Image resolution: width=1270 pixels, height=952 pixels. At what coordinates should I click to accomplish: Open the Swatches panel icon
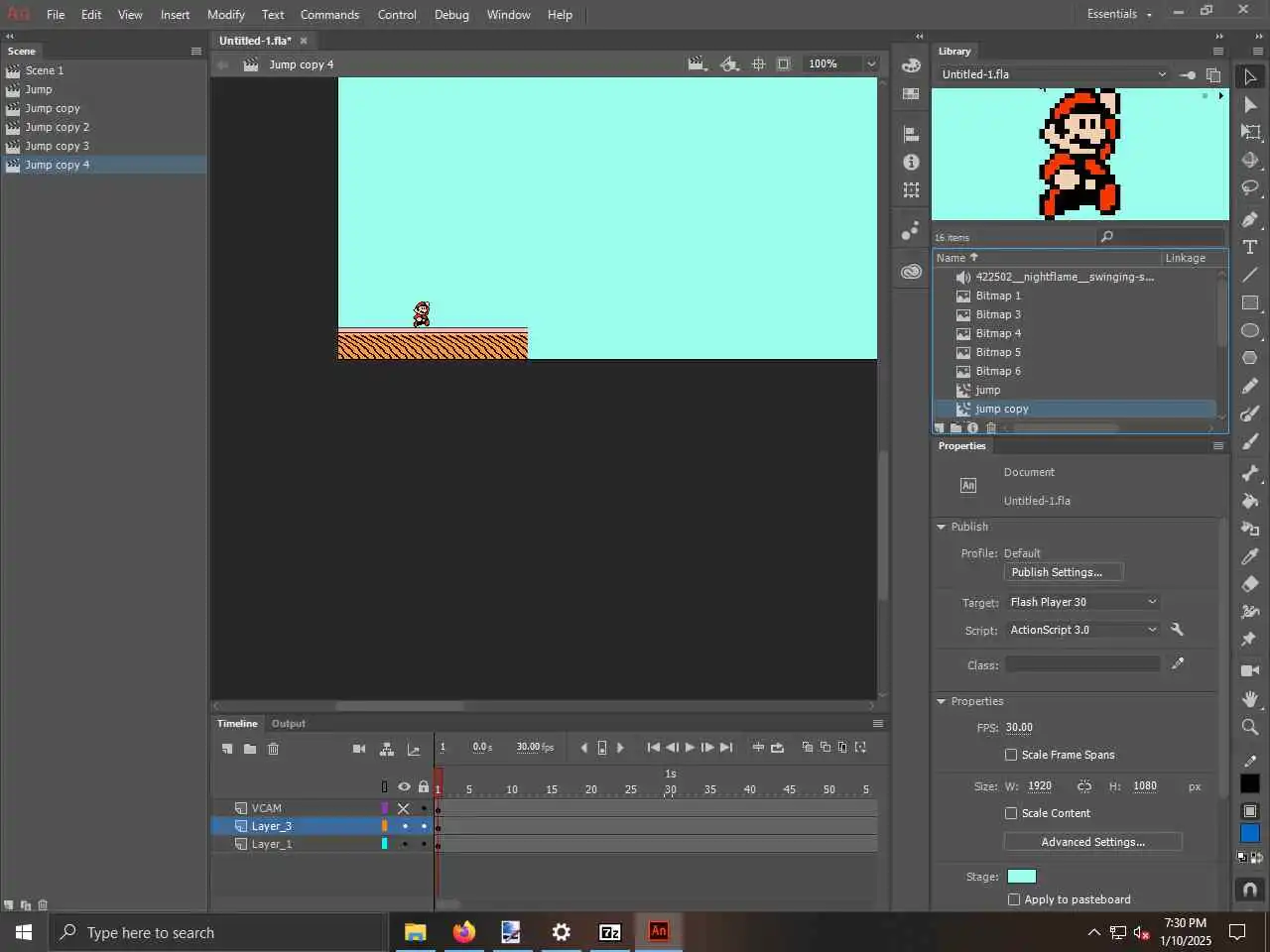pyautogui.click(x=911, y=93)
